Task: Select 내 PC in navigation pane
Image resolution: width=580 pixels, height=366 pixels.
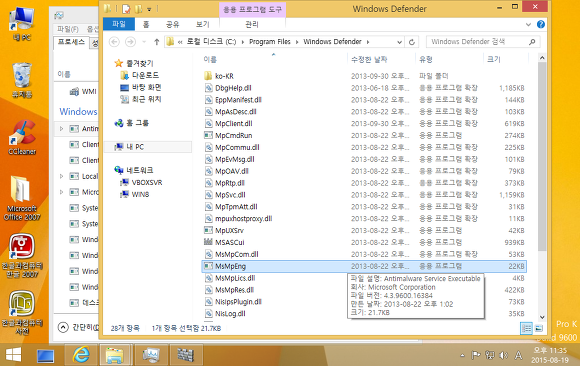Action: click(x=148, y=147)
